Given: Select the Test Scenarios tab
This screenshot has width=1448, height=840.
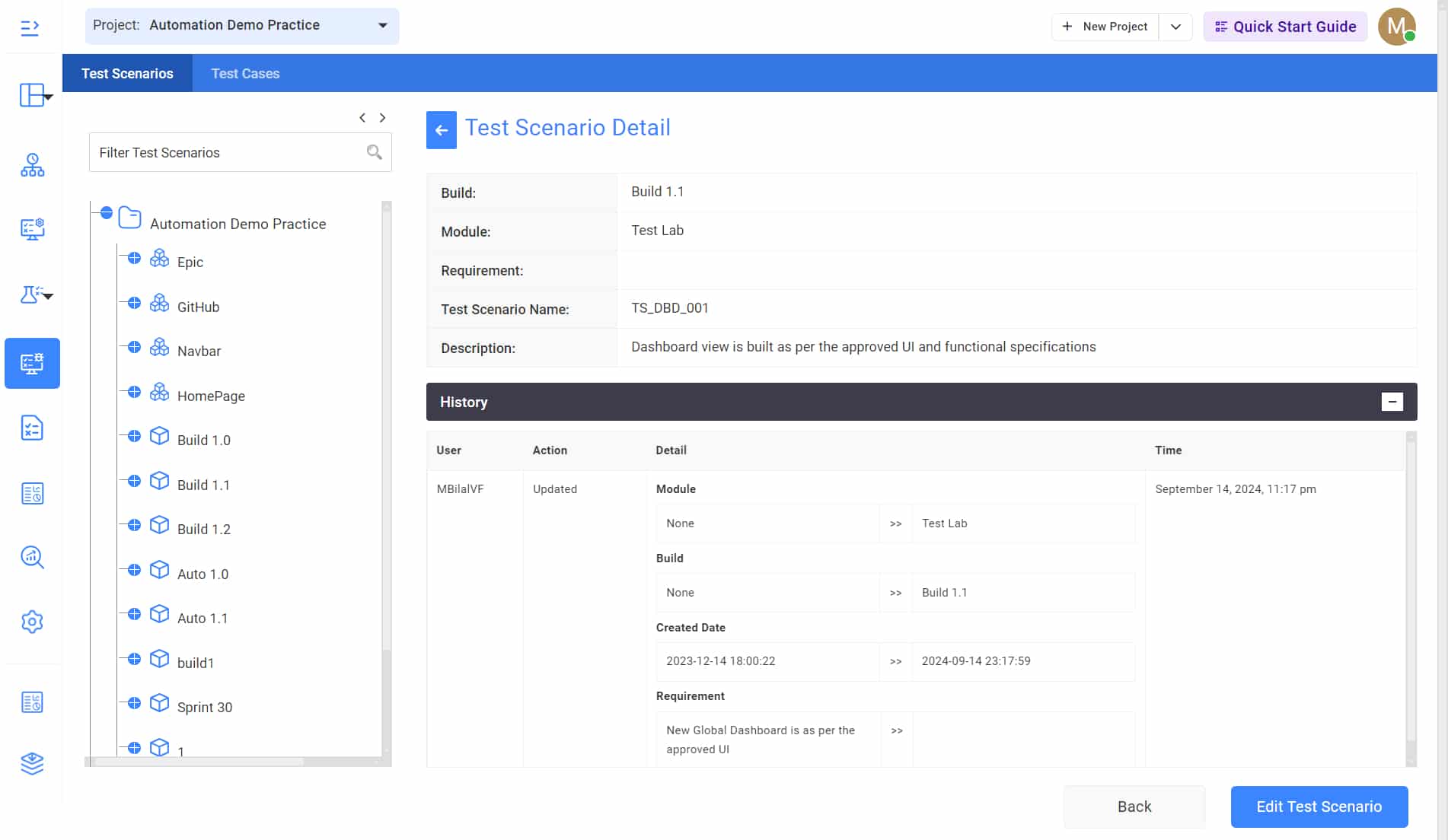Looking at the screenshot, I should click(x=127, y=74).
